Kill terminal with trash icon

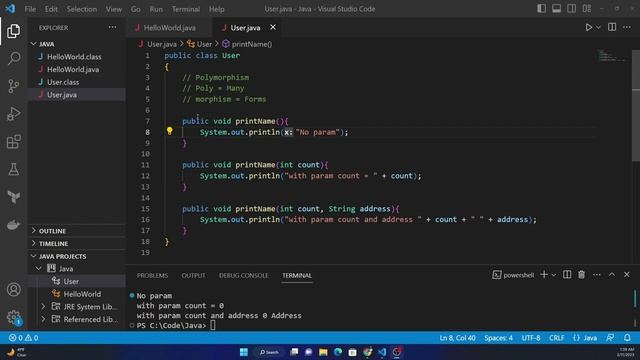point(582,275)
